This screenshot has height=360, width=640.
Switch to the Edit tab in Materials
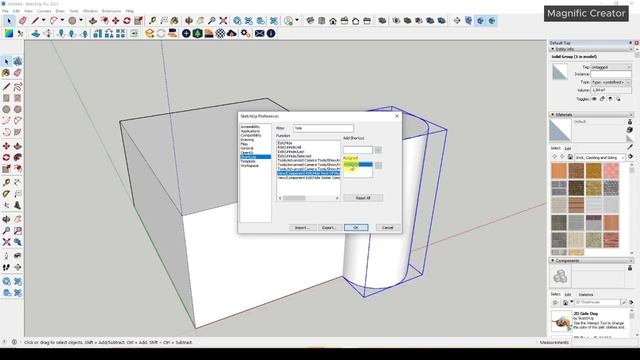[x=568, y=148]
